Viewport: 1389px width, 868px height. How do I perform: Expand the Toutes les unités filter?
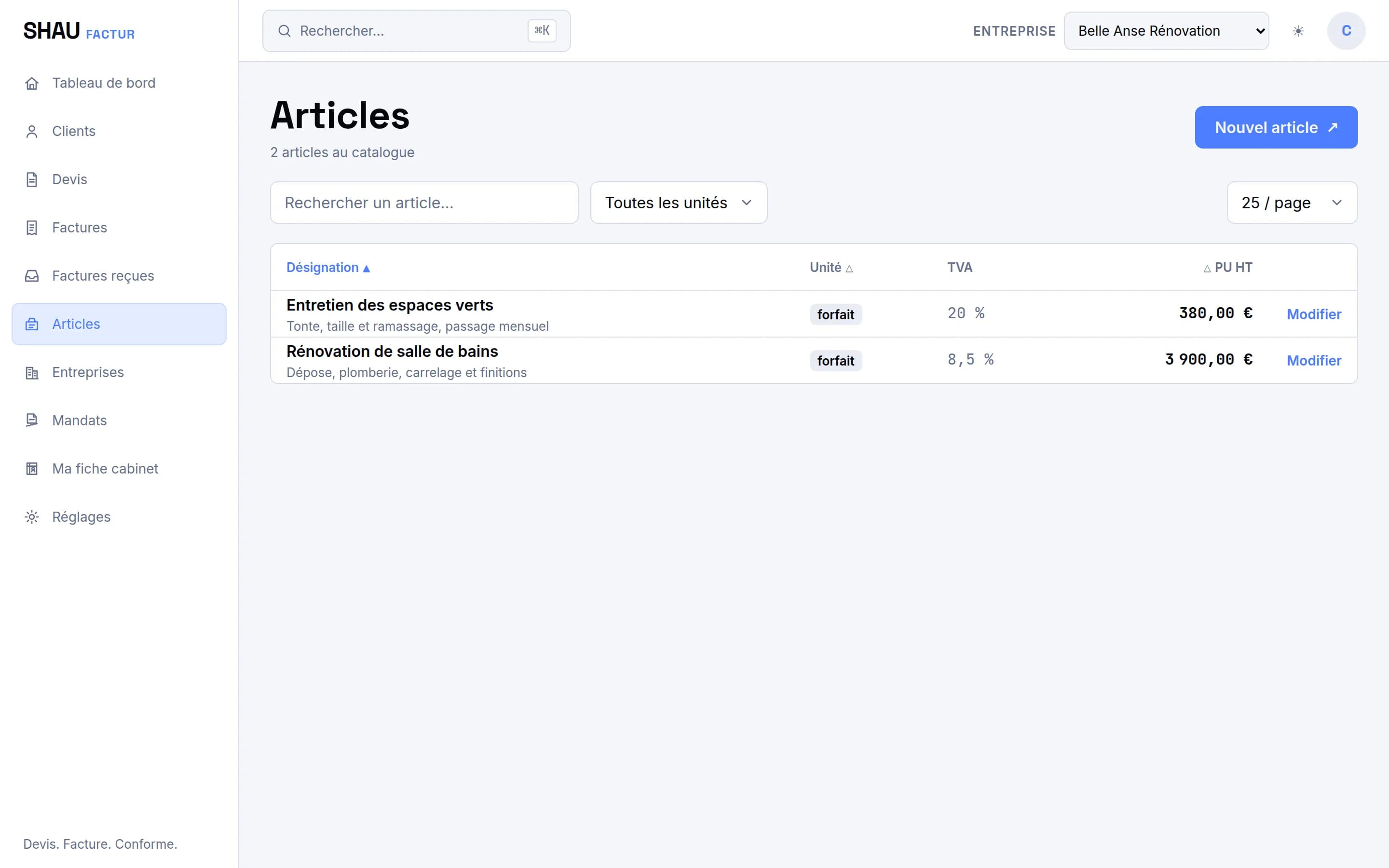point(679,203)
